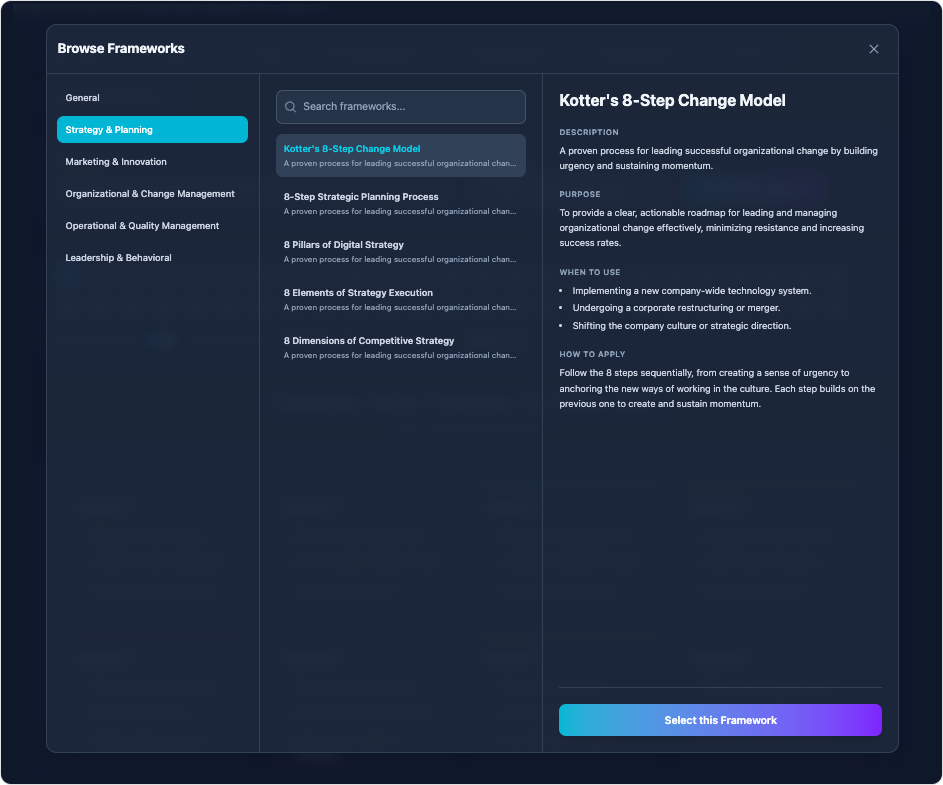The height and width of the screenshot is (785, 943).
Task: Pick the 8 Pillars of Digital Strategy
Action: pyautogui.click(x=400, y=251)
